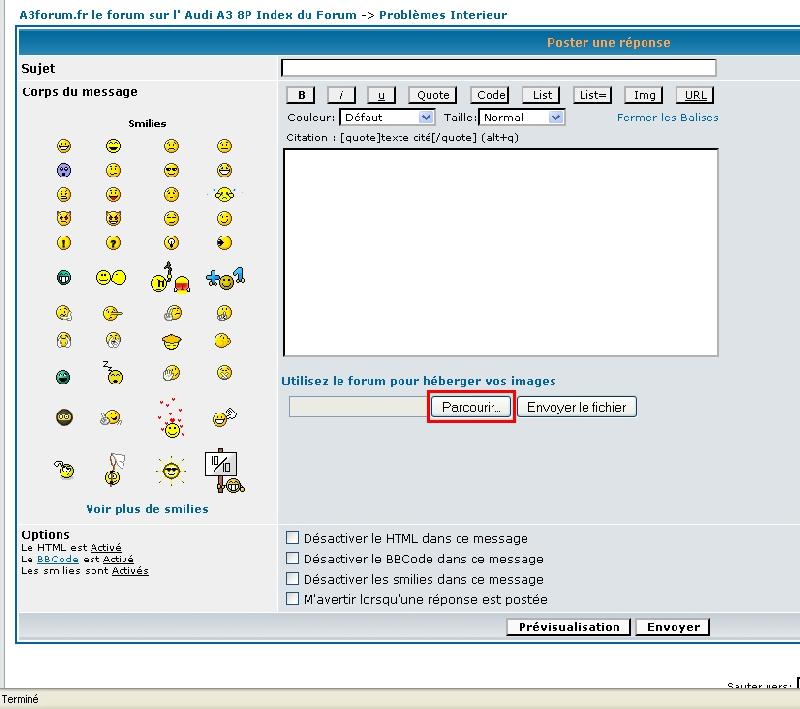Click the Code BBCode button
This screenshot has height=709, width=800.
click(x=490, y=95)
